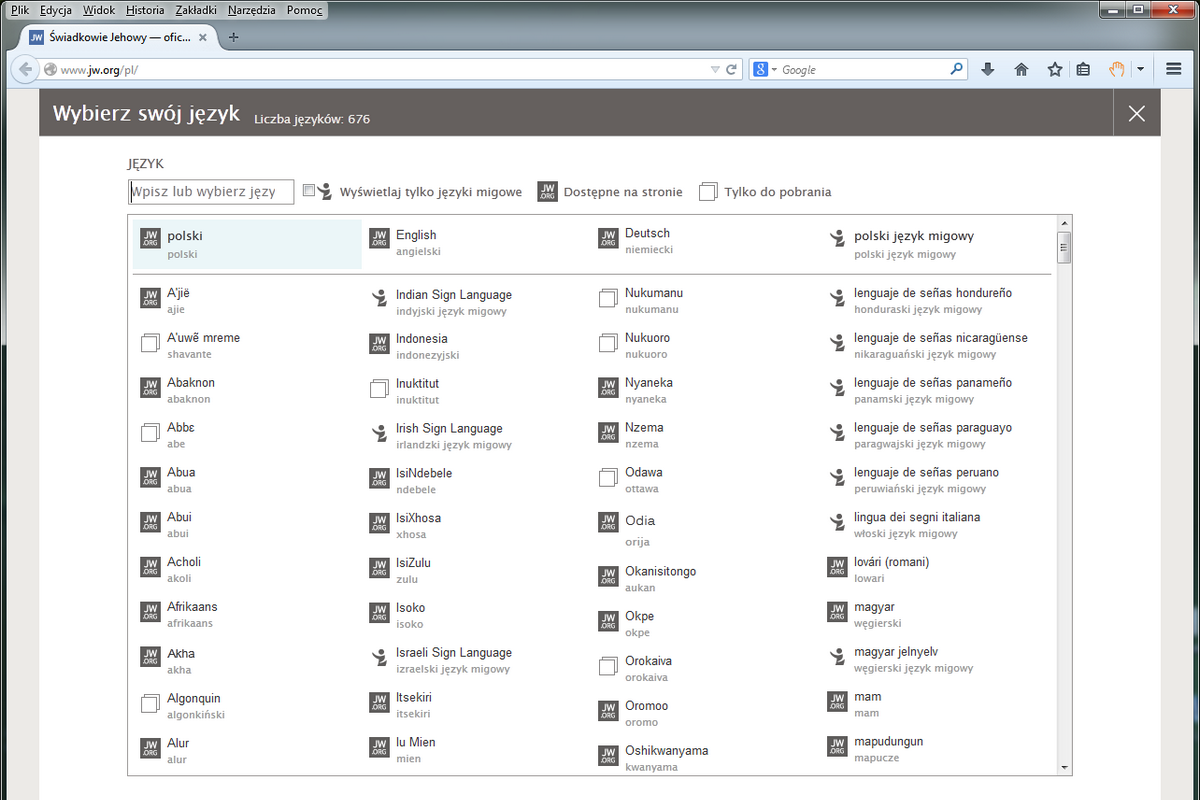Pick the Abaknon language link
Viewport: 1200px width, 800px height.
(191, 383)
